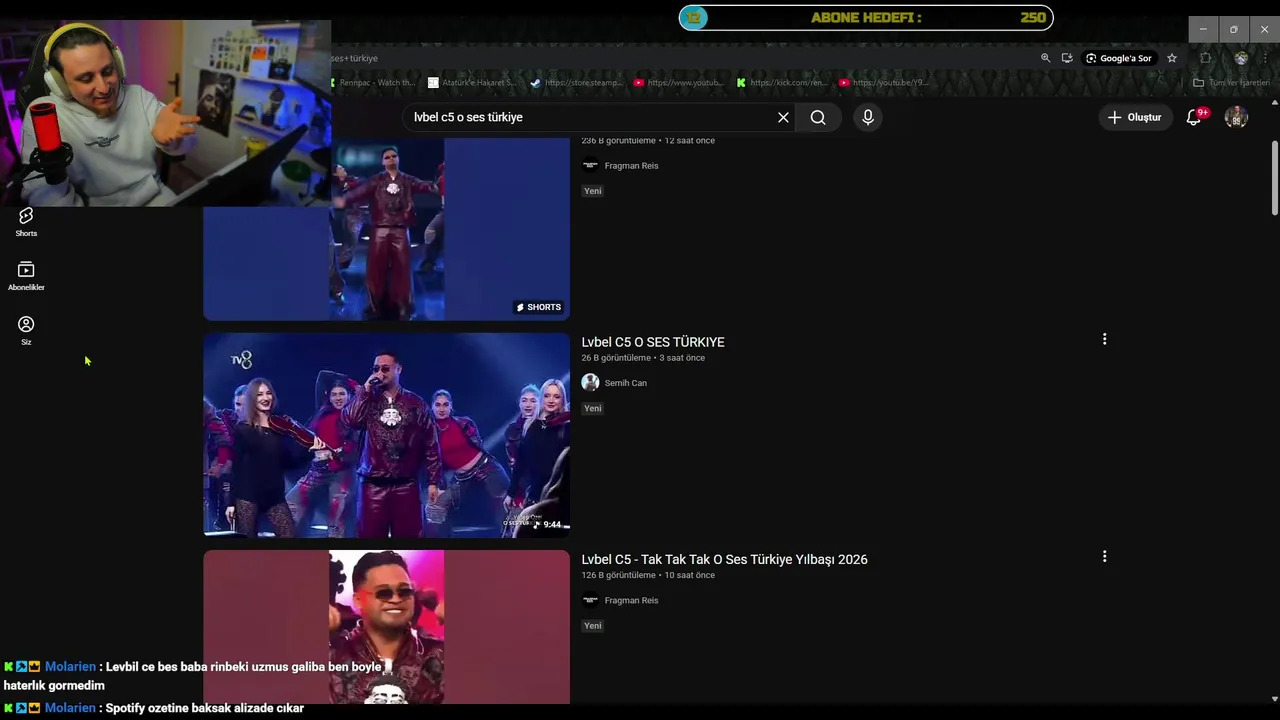Open Abonelikler (subscriptions) in the sidebar
1280x720 pixels.
26,276
